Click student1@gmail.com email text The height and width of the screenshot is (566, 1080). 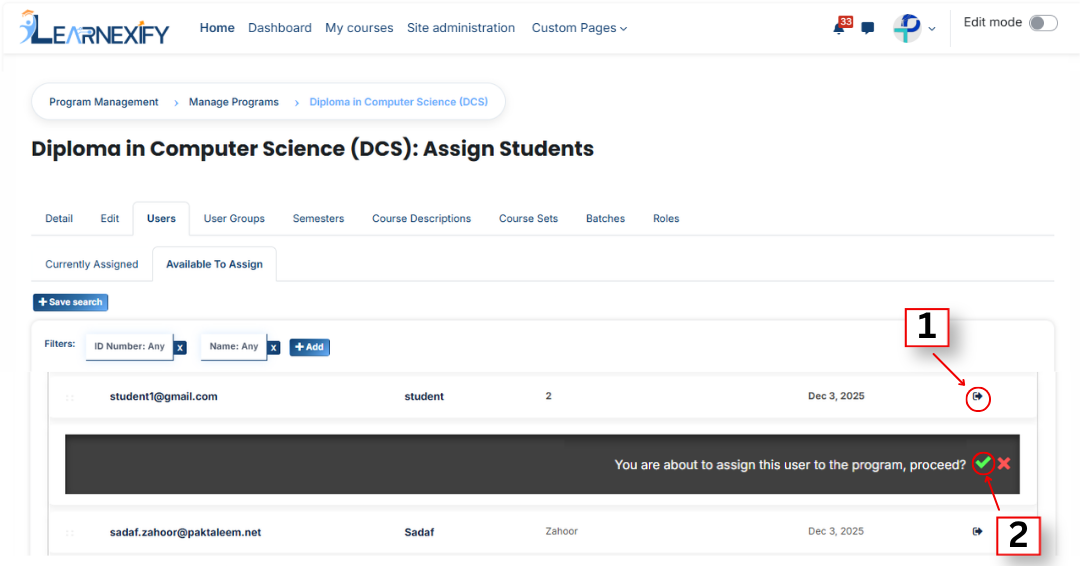[163, 397]
